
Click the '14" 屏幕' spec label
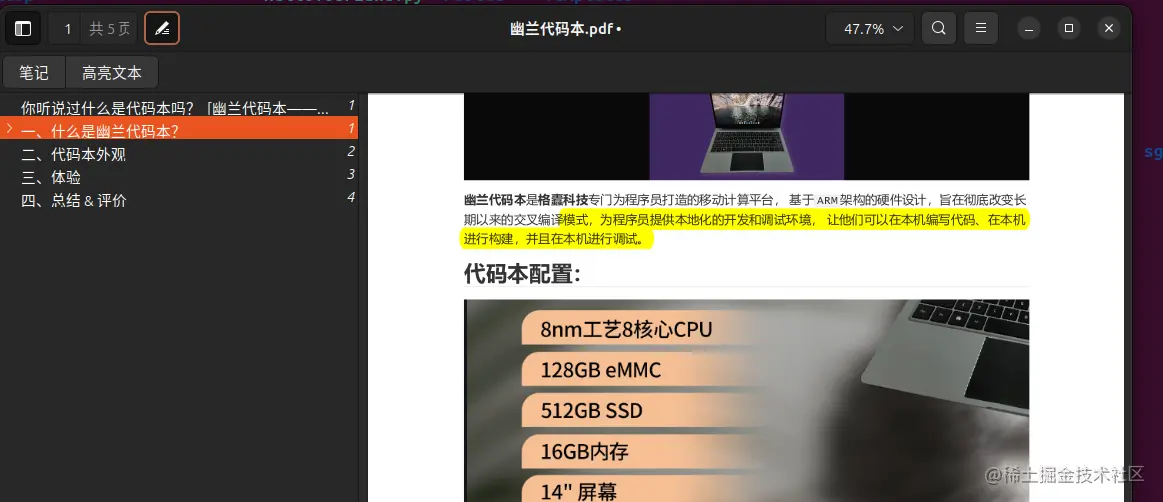click(579, 491)
